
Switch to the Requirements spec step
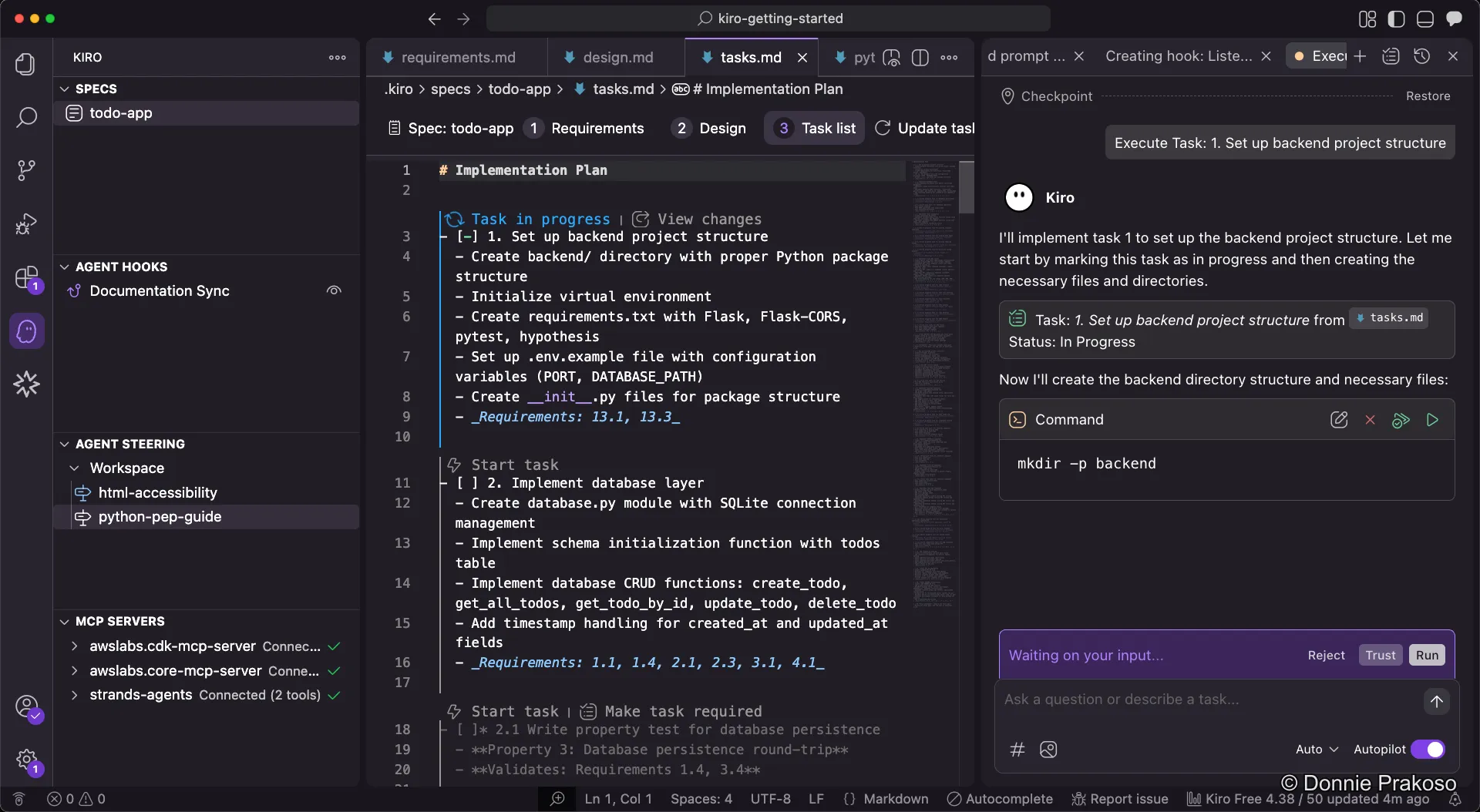(x=586, y=128)
